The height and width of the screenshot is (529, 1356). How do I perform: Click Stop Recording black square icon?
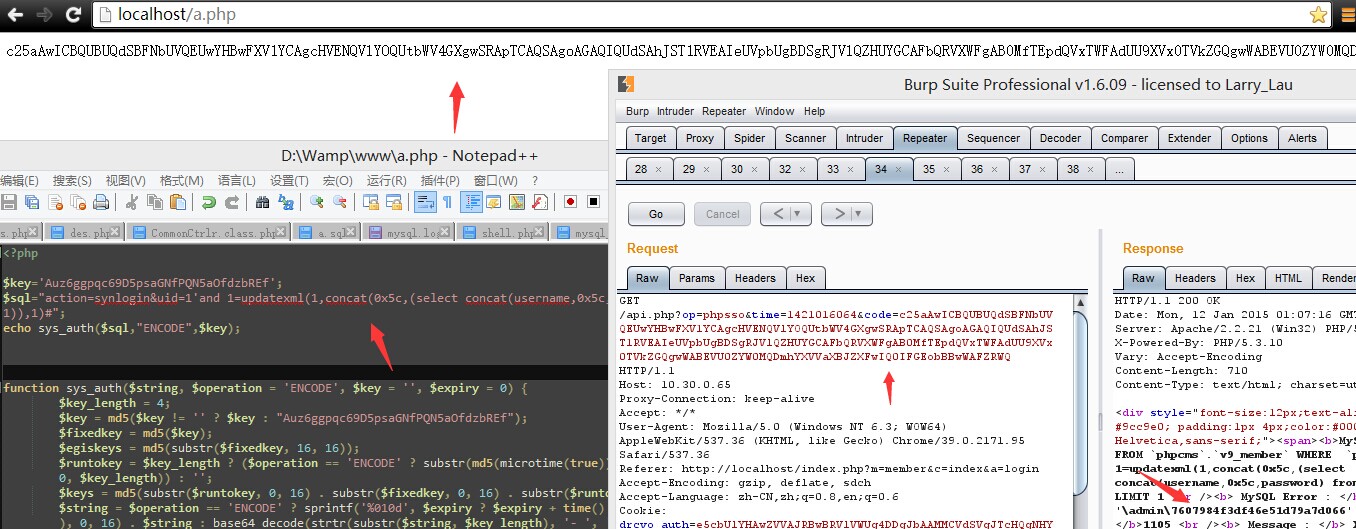click(x=593, y=202)
